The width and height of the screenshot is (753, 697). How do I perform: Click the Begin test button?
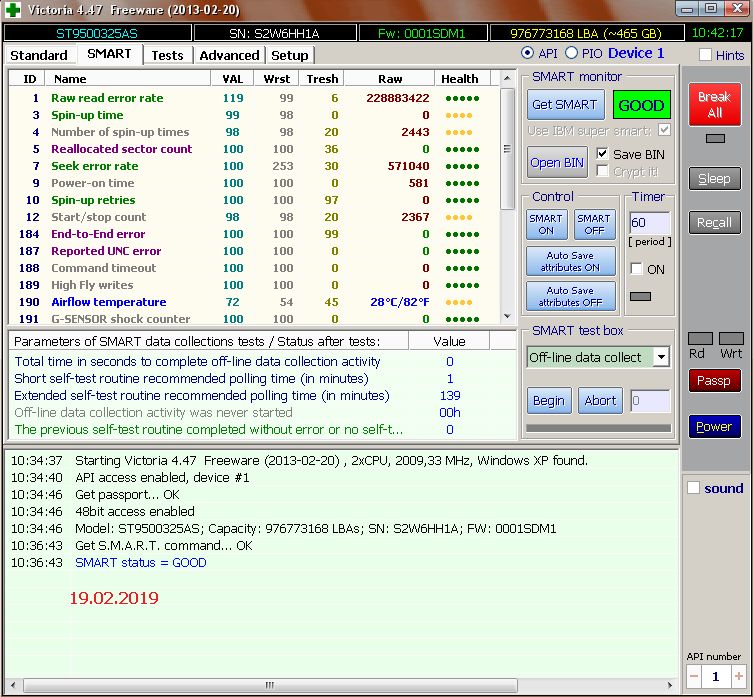[x=549, y=401]
